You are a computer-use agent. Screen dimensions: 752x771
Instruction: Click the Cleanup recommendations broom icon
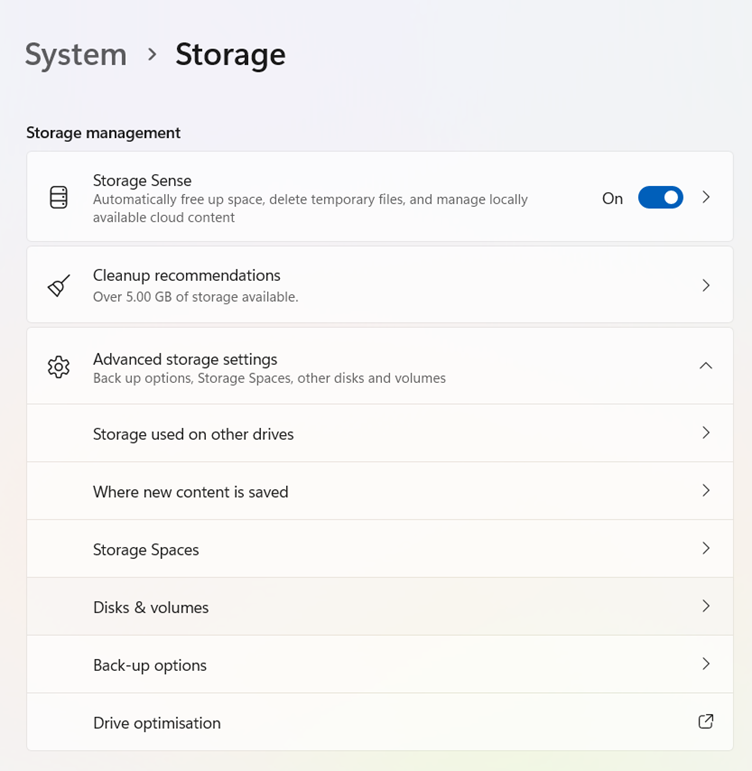pyautogui.click(x=59, y=286)
